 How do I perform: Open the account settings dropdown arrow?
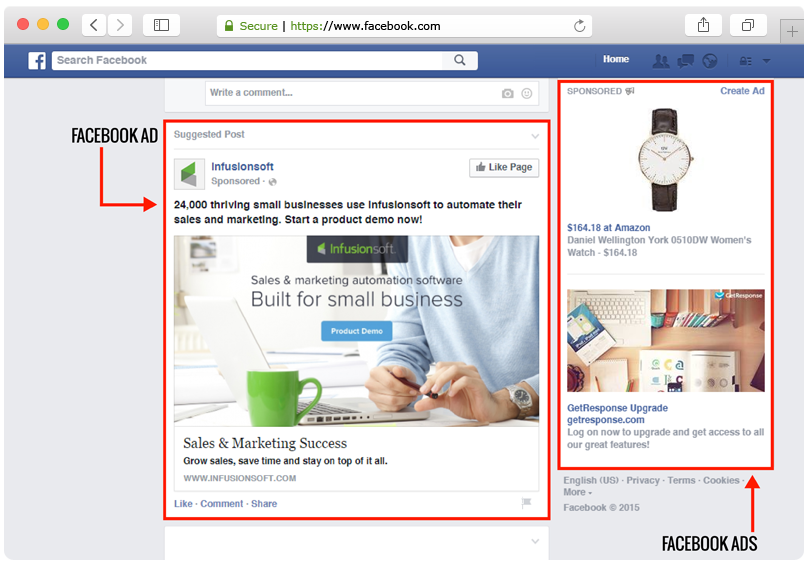pos(766,61)
